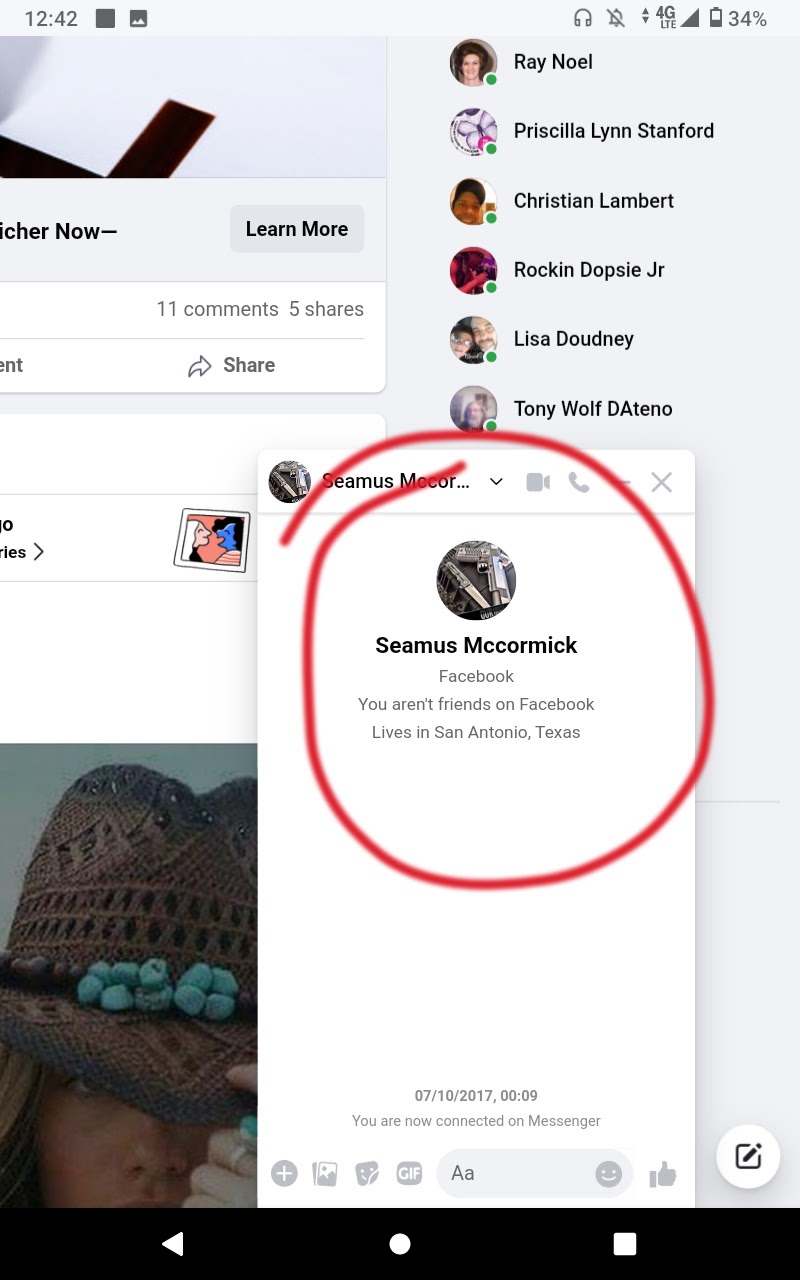Viewport: 800px width, 1280px height.
Task: View the 11 comments
Action: pyautogui.click(x=217, y=309)
